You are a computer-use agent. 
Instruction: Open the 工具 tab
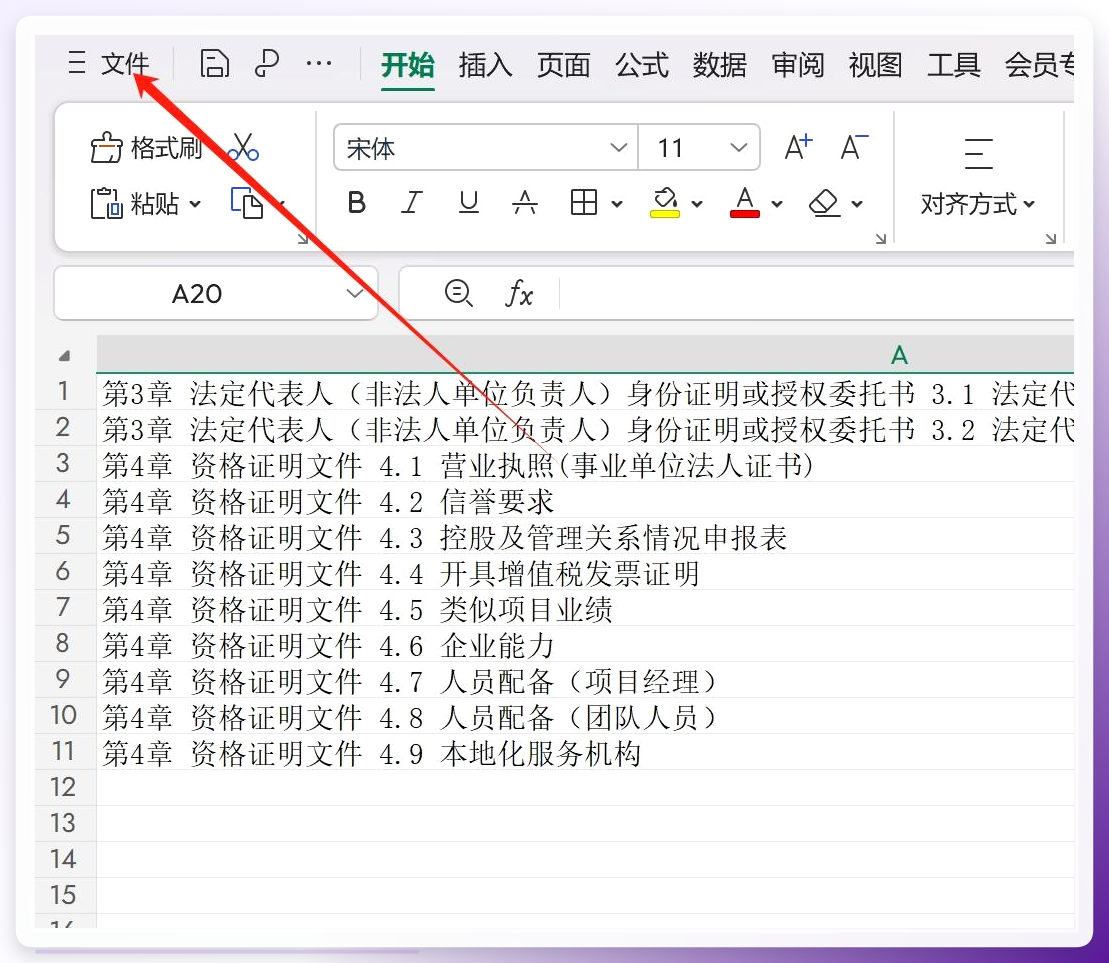pyautogui.click(x=953, y=65)
